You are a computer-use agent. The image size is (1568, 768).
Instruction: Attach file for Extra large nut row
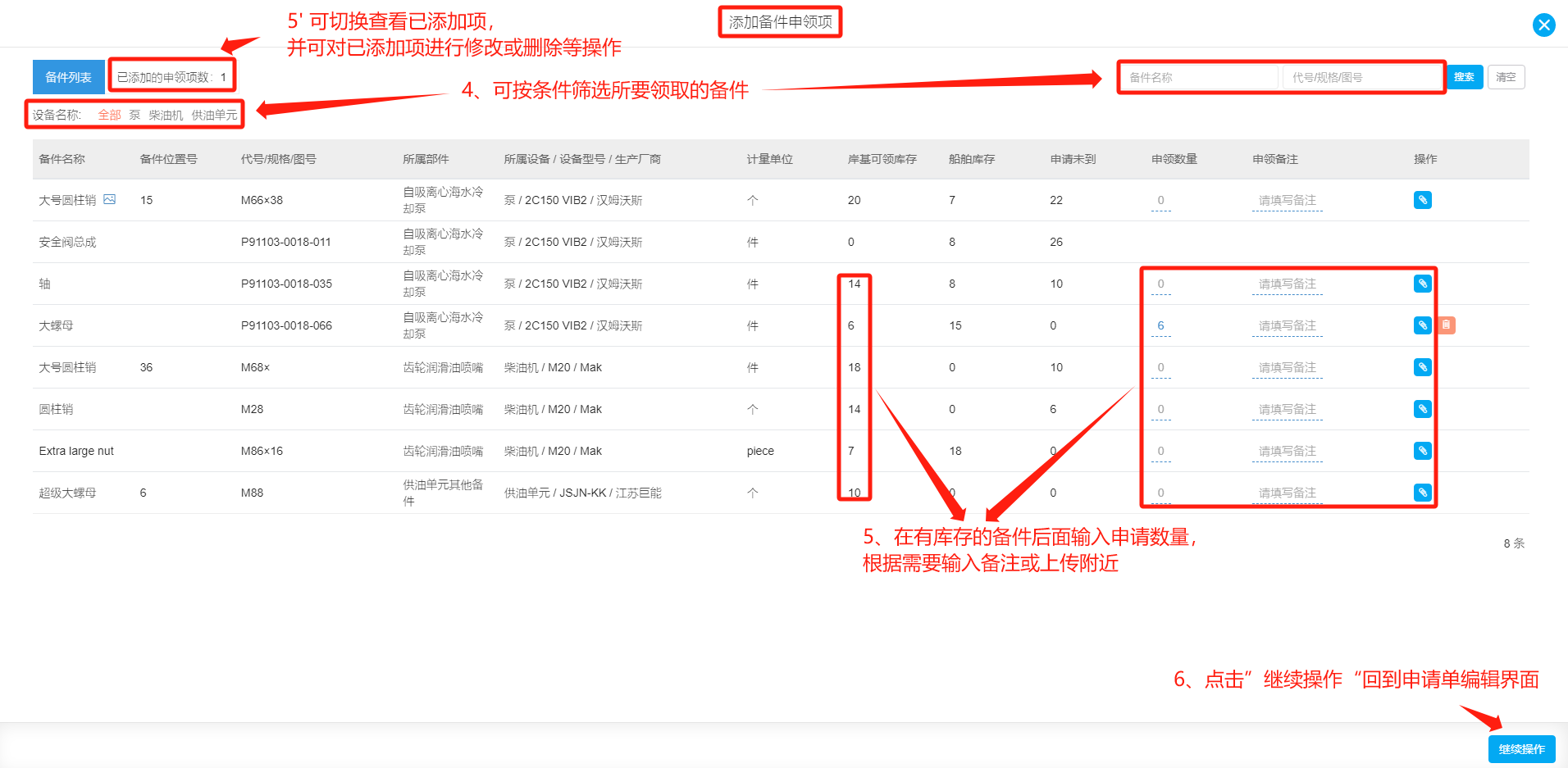1422,451
